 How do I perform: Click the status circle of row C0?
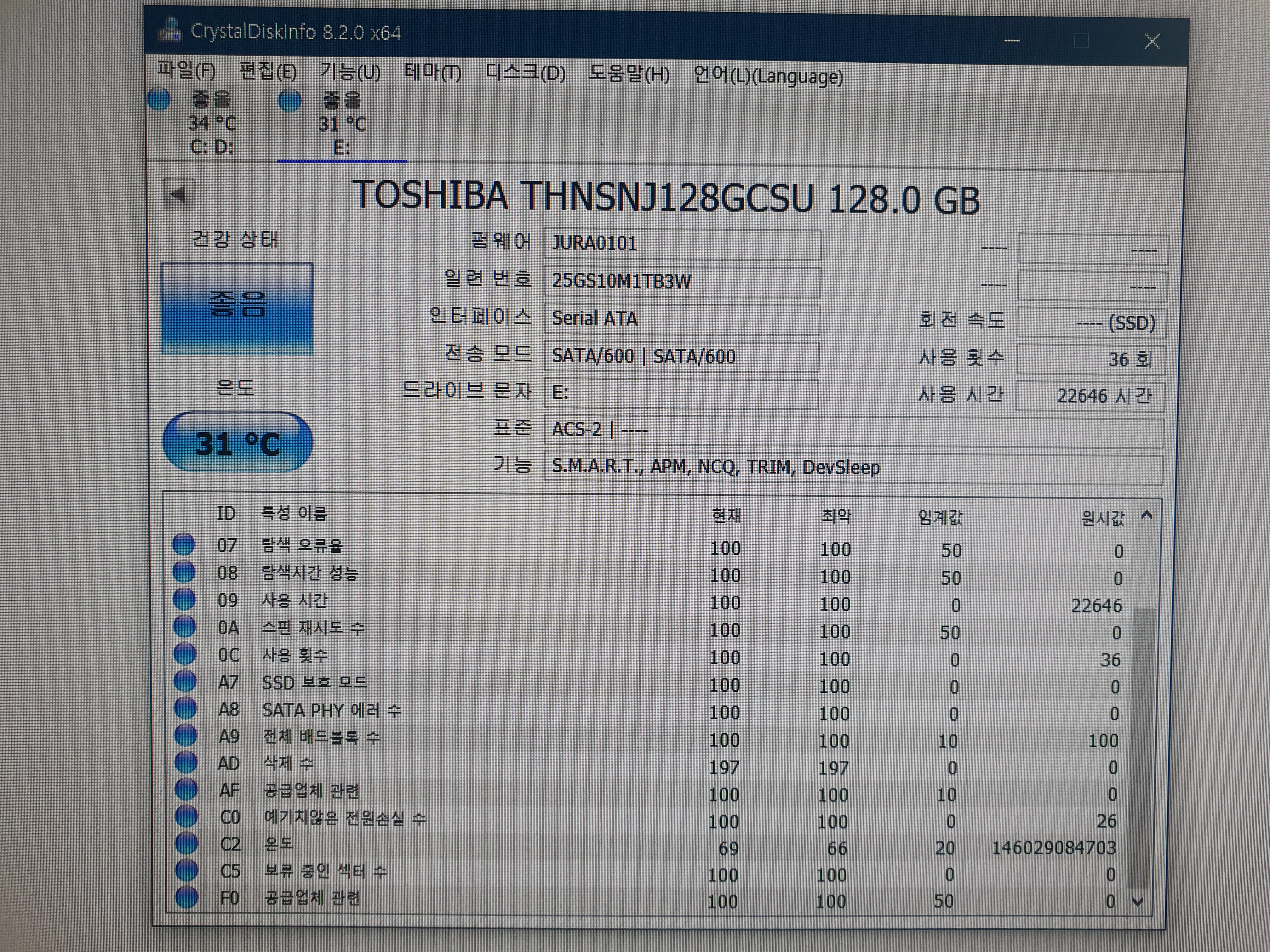186,816
